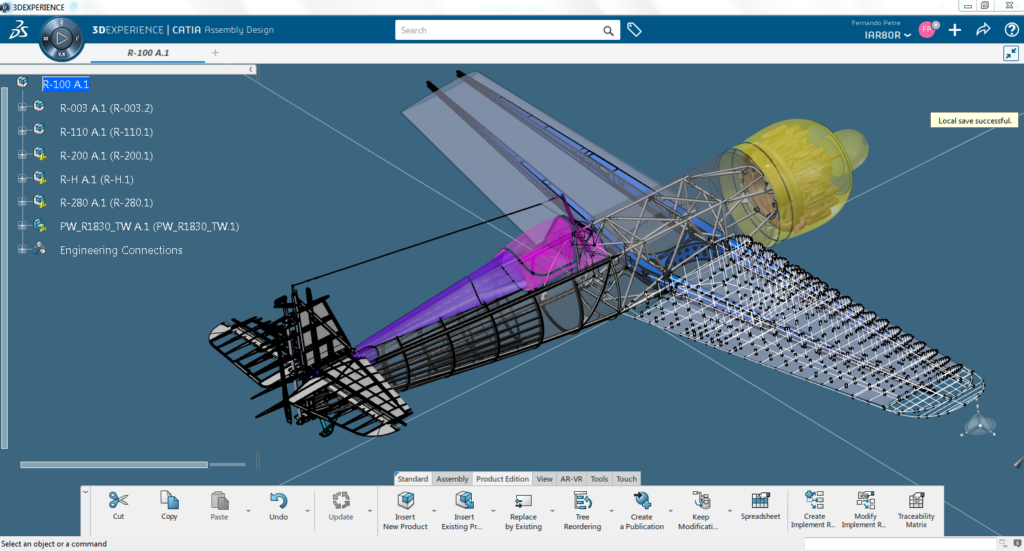Click the 3DEXPERIENCE compass play button
Image resolution: width=1024 pixels, height=551 pixels.
[x=61, y=38]
